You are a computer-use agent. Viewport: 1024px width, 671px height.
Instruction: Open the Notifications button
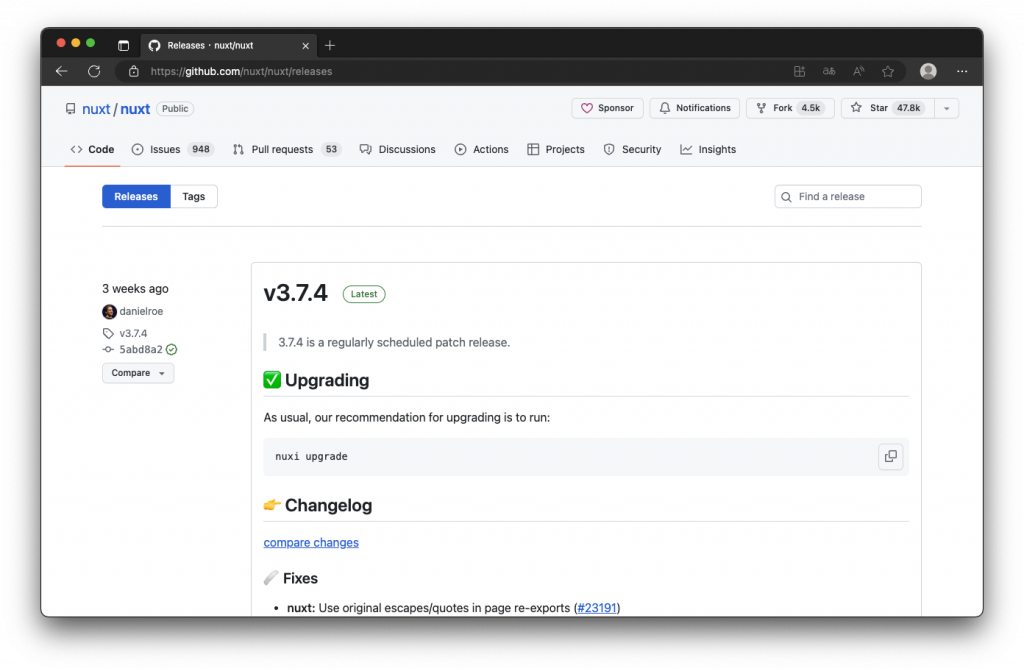coord(695,108)
